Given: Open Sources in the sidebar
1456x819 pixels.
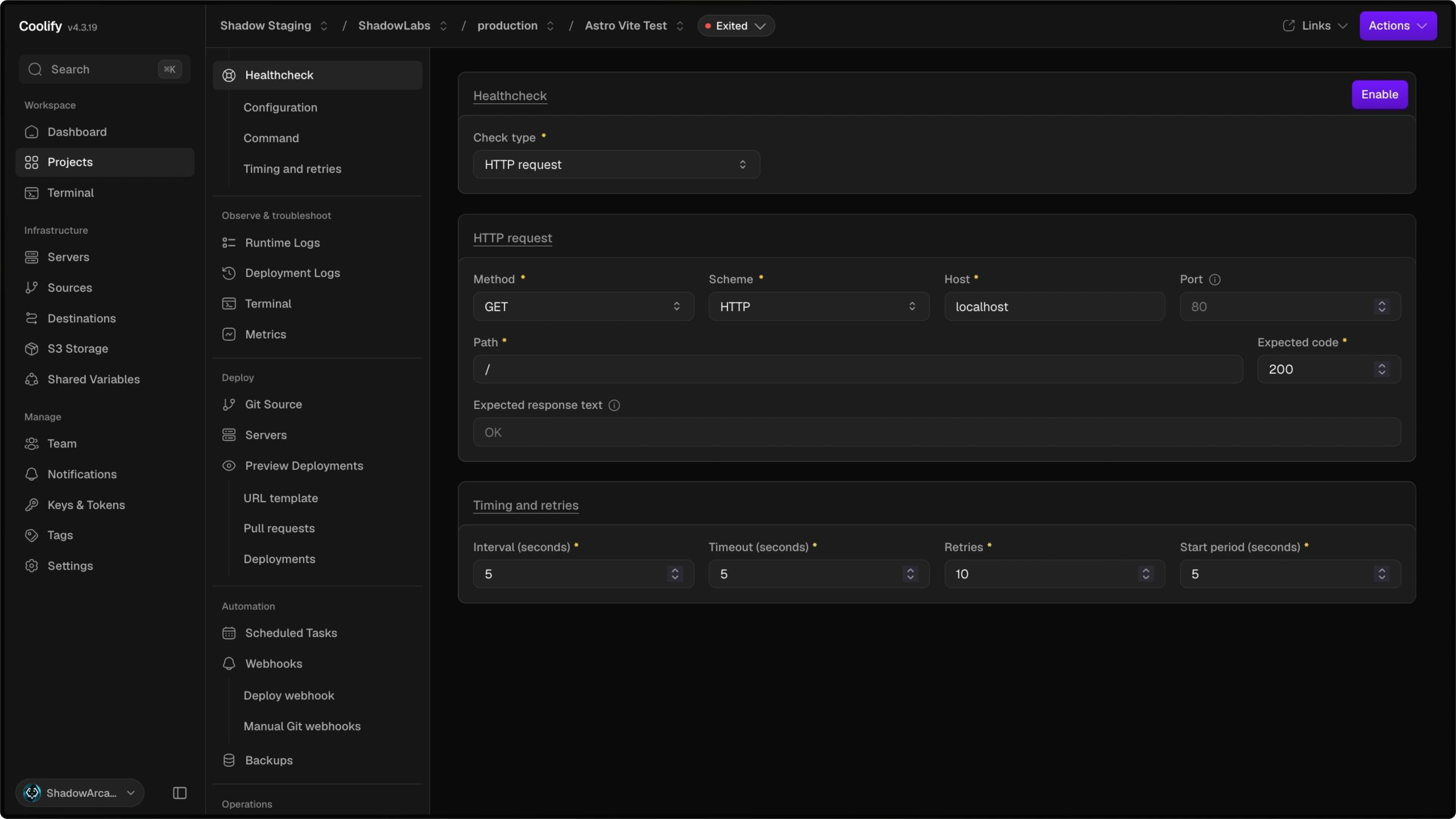Looking at the screenshot, I should pos(105,288).
